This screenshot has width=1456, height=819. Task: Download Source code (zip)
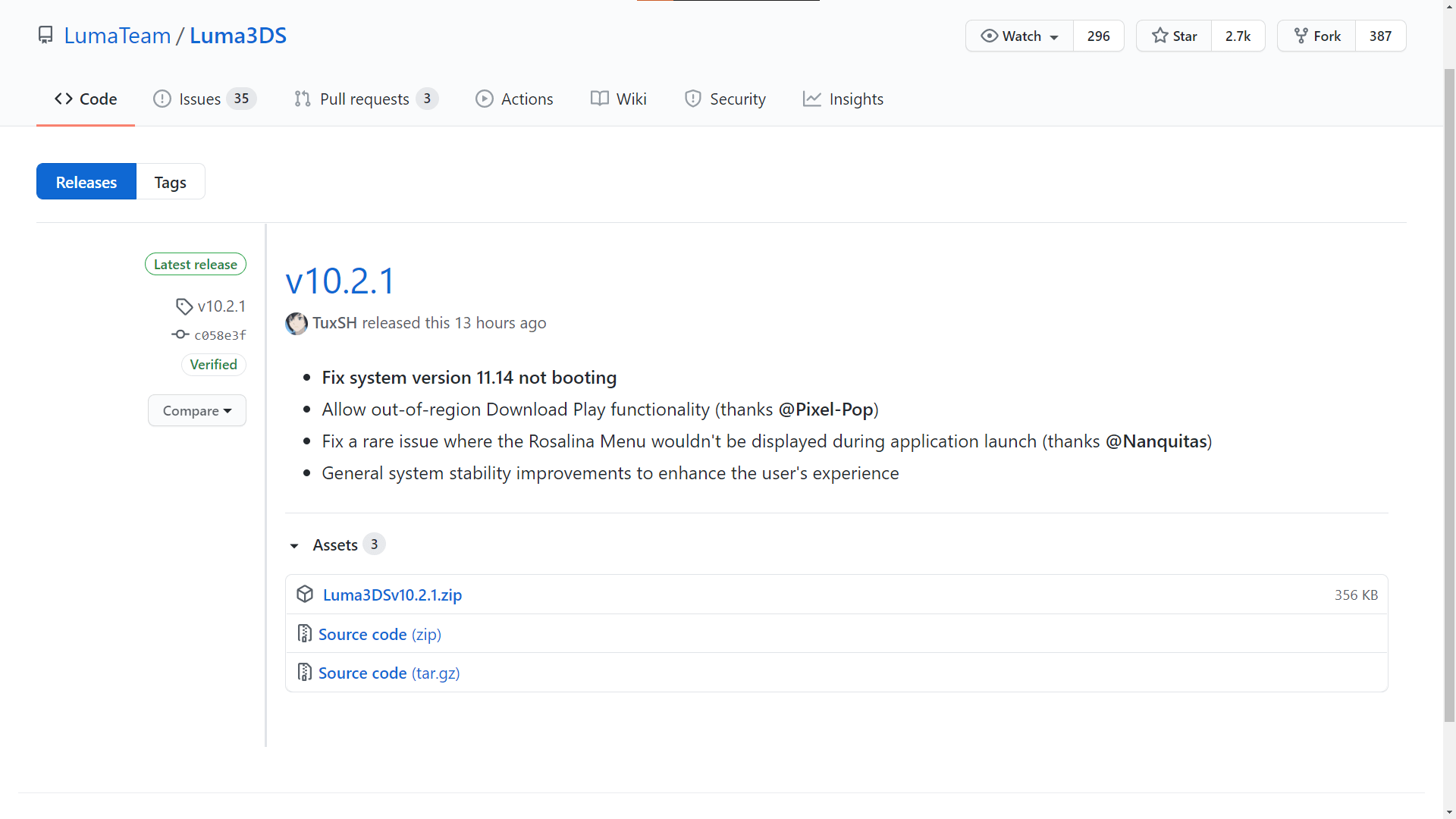click(x=380, y=635)
